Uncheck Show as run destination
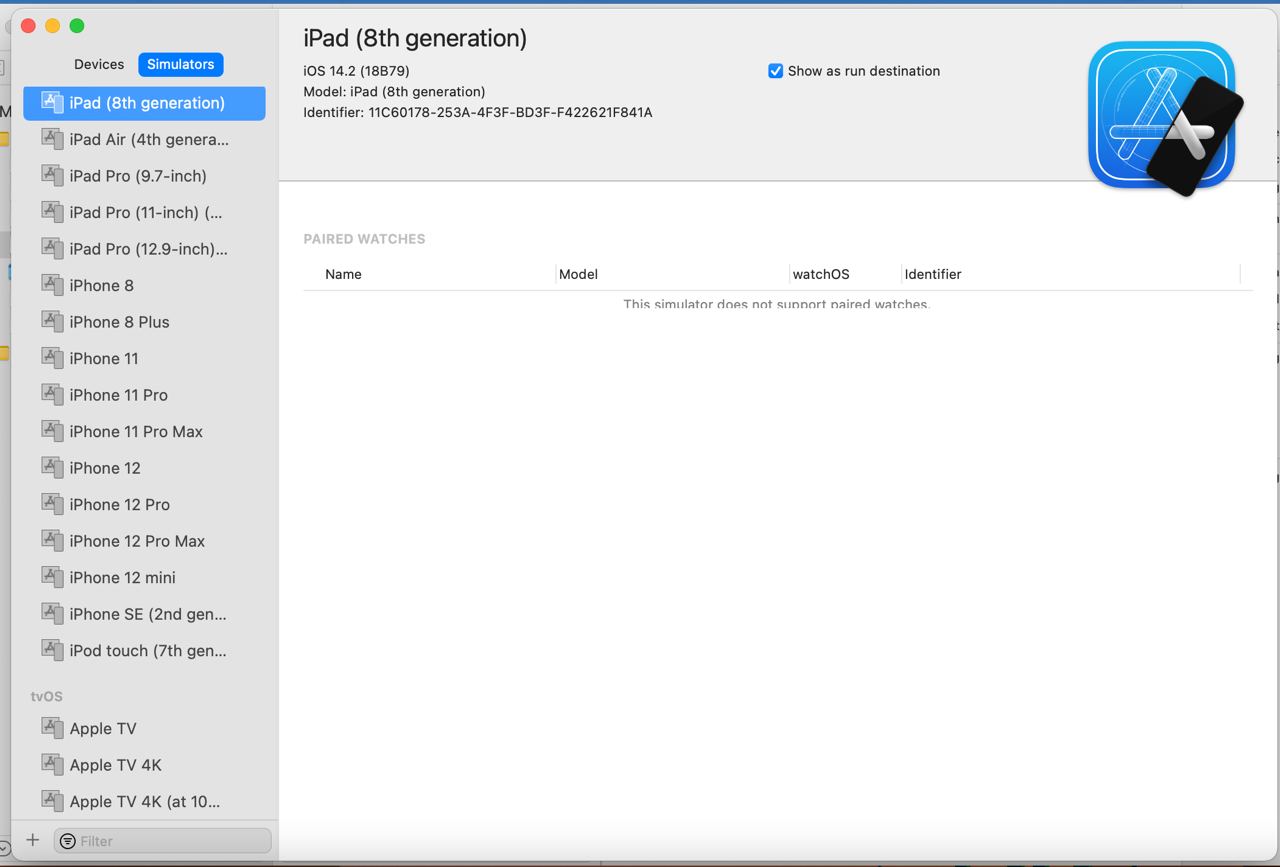The image size is (1280, 867). (775, 71)
